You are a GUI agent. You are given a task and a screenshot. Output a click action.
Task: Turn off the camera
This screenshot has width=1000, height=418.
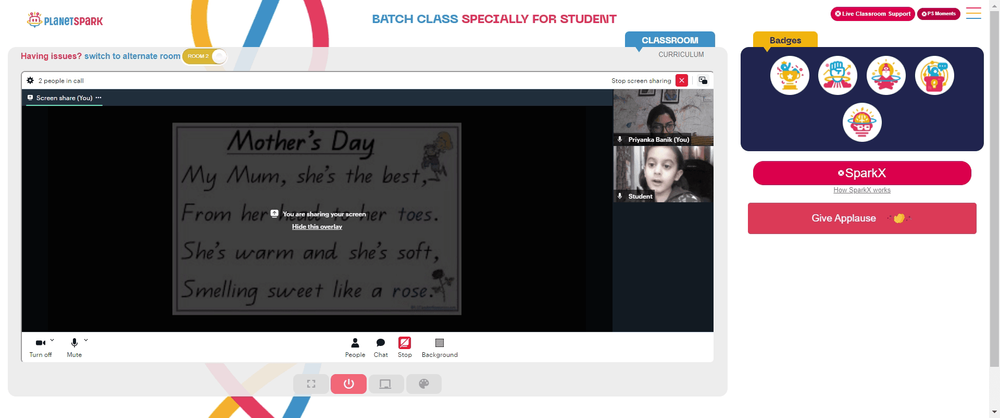(x=40, y=348)
